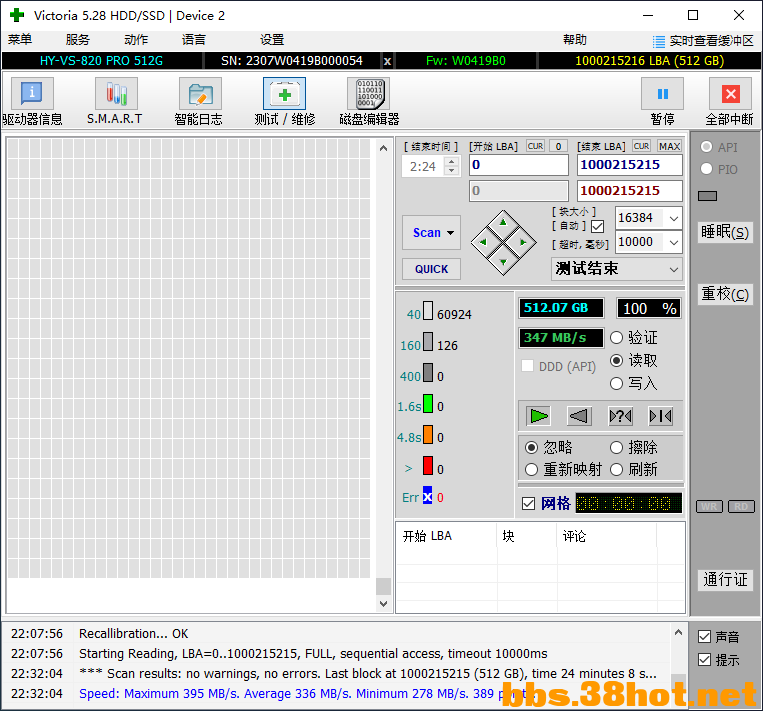Click the x button next to serial number
763x711 pixels.
[387, 61]
